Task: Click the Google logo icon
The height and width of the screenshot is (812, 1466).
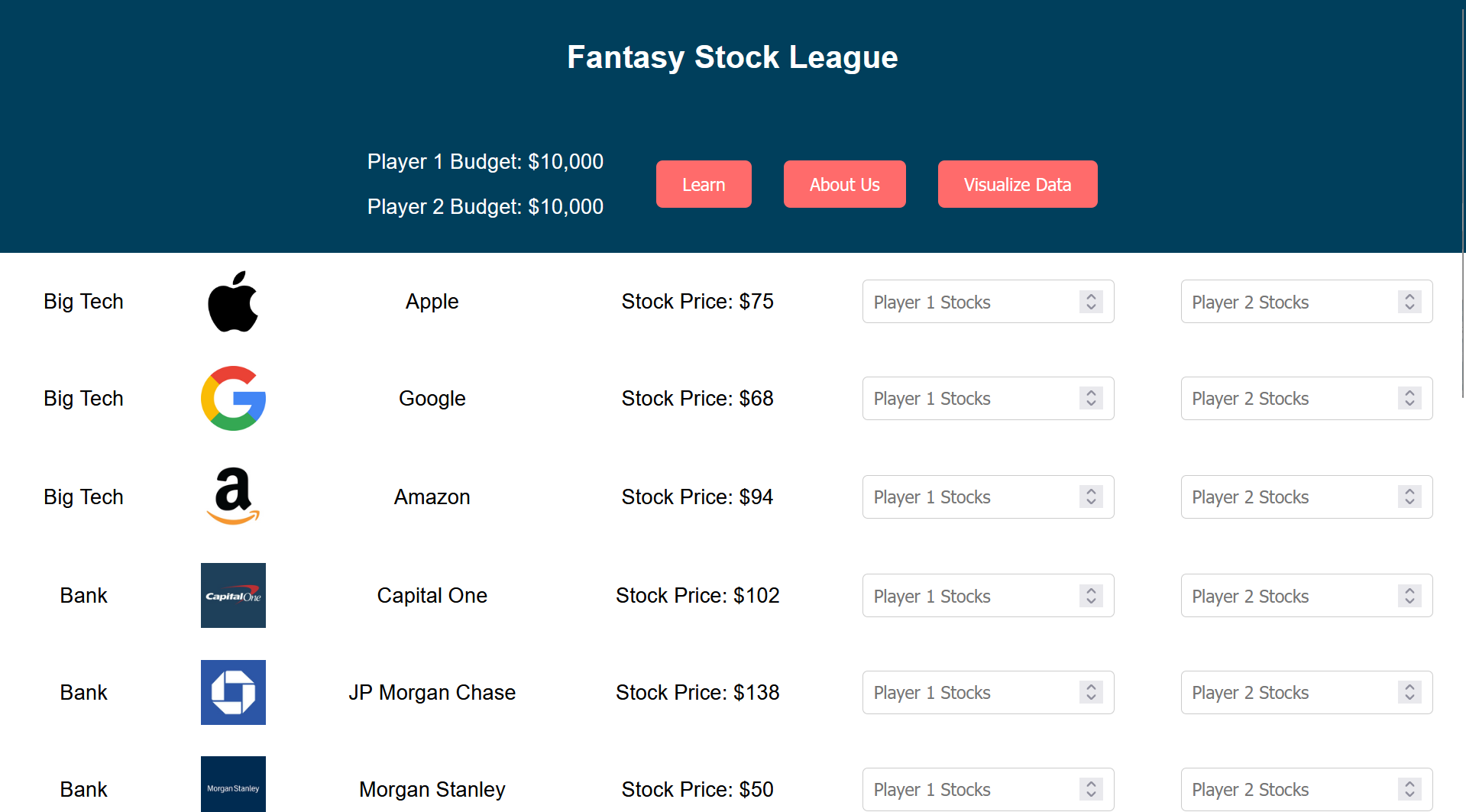Action: [x=233, y=398]
